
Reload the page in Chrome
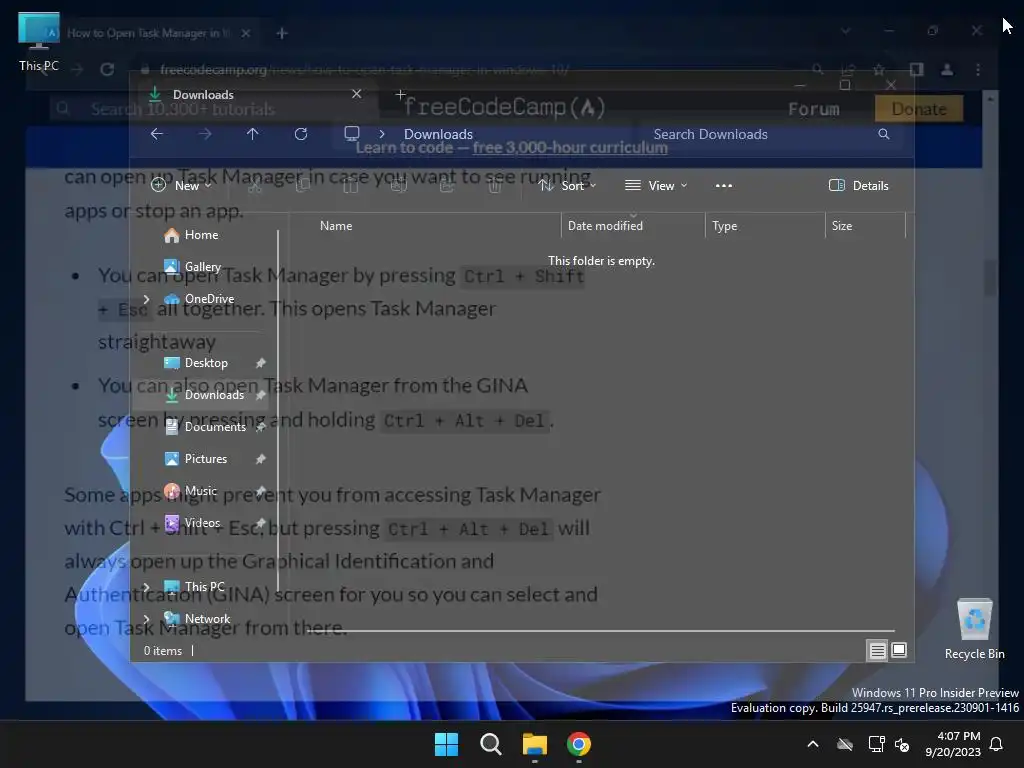[x=107, y=69]
